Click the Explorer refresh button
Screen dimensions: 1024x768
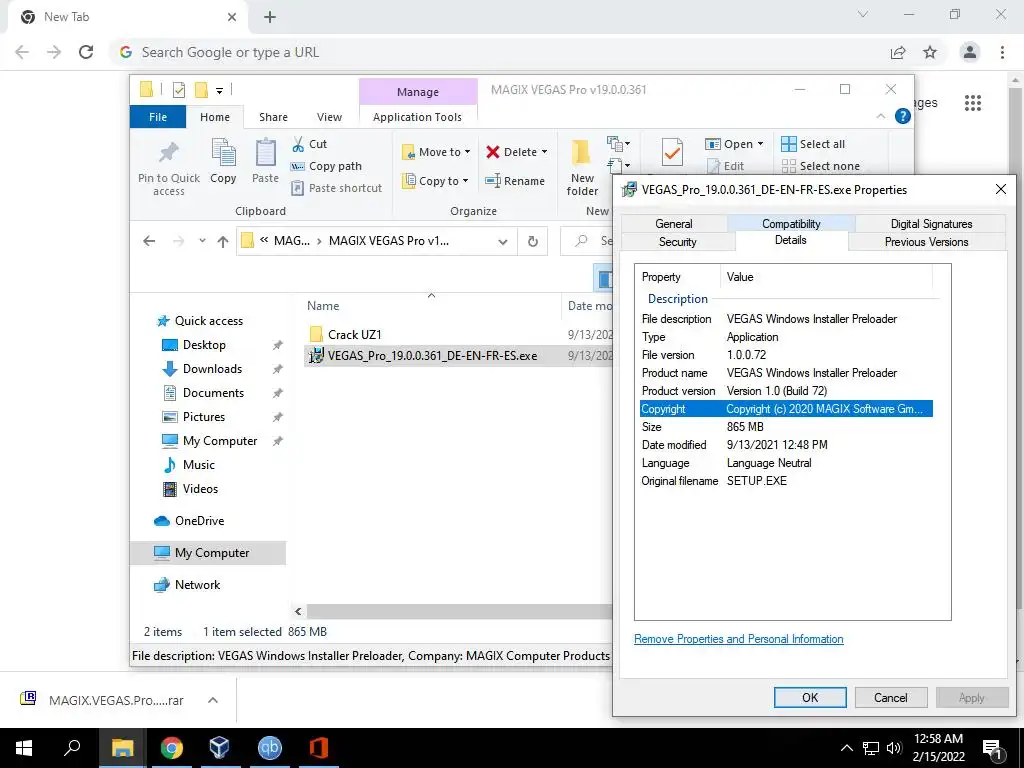pyautogui.click(x=533, y=242)
